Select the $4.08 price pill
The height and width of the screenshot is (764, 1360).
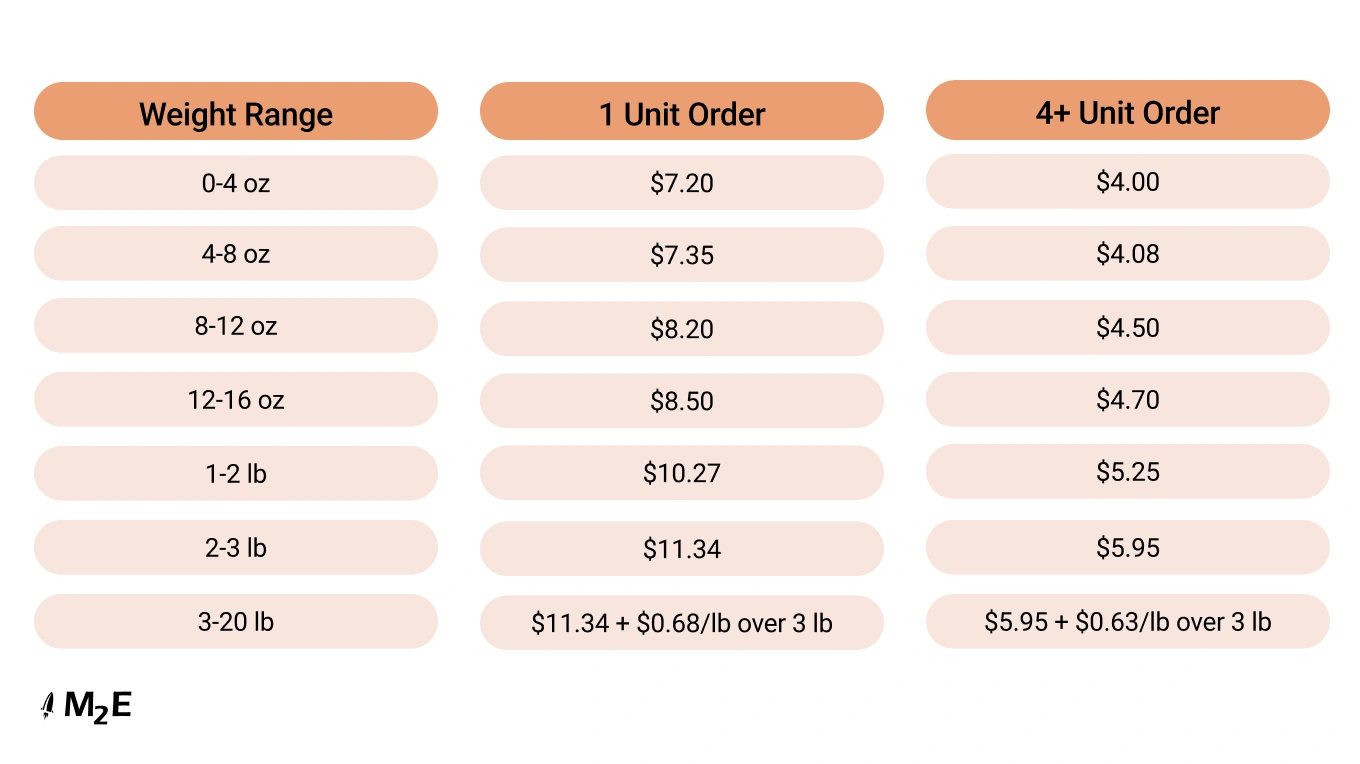pos(1127,254)
